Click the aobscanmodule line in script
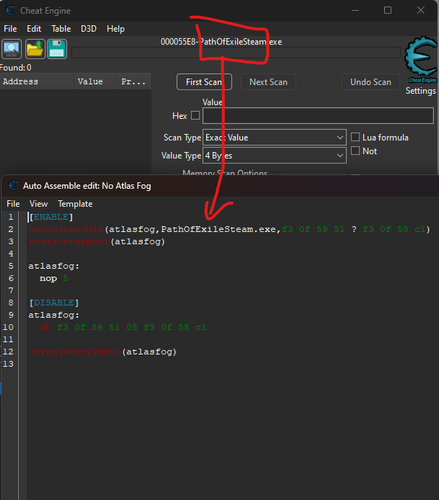 [229, 229]
